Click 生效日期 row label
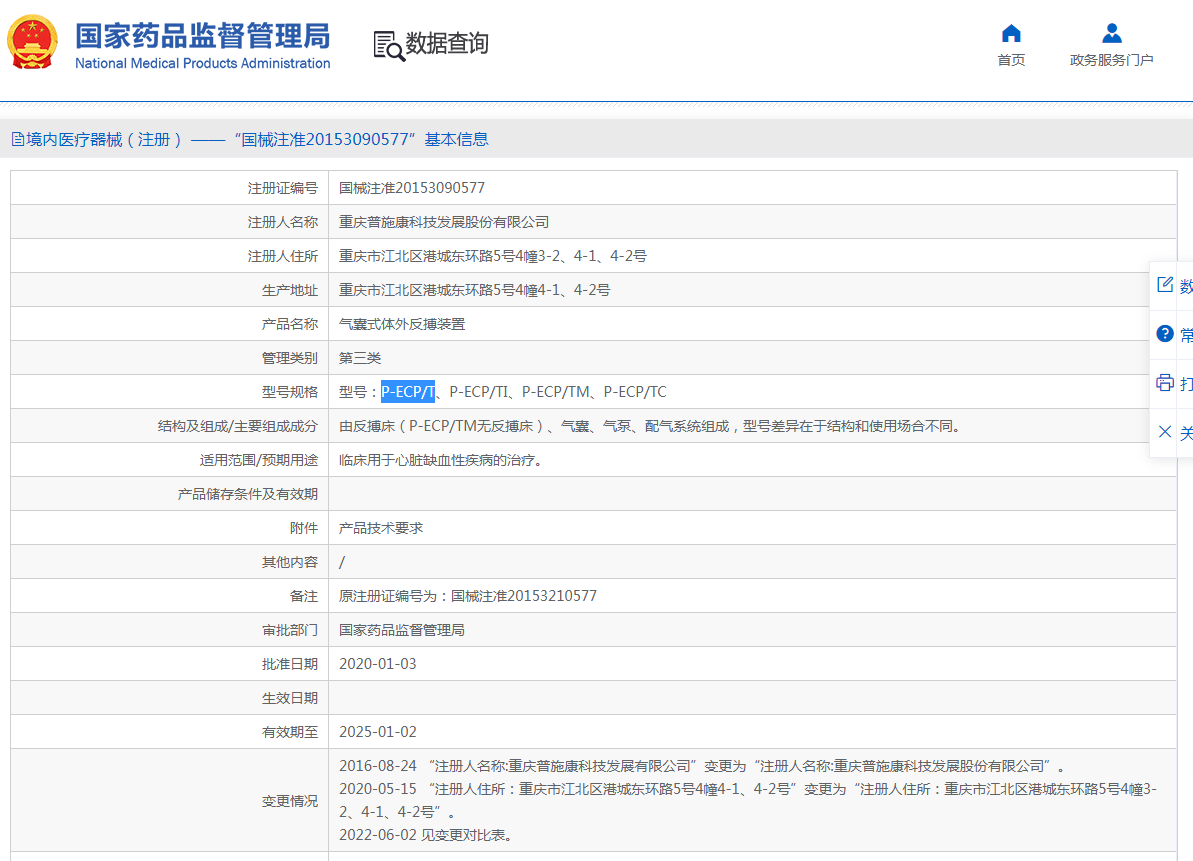Screen dimensions: 1193x861 (290, 698)
